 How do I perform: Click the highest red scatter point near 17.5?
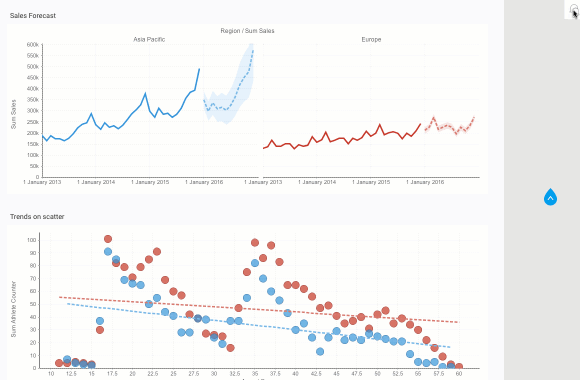pos(108,239)
